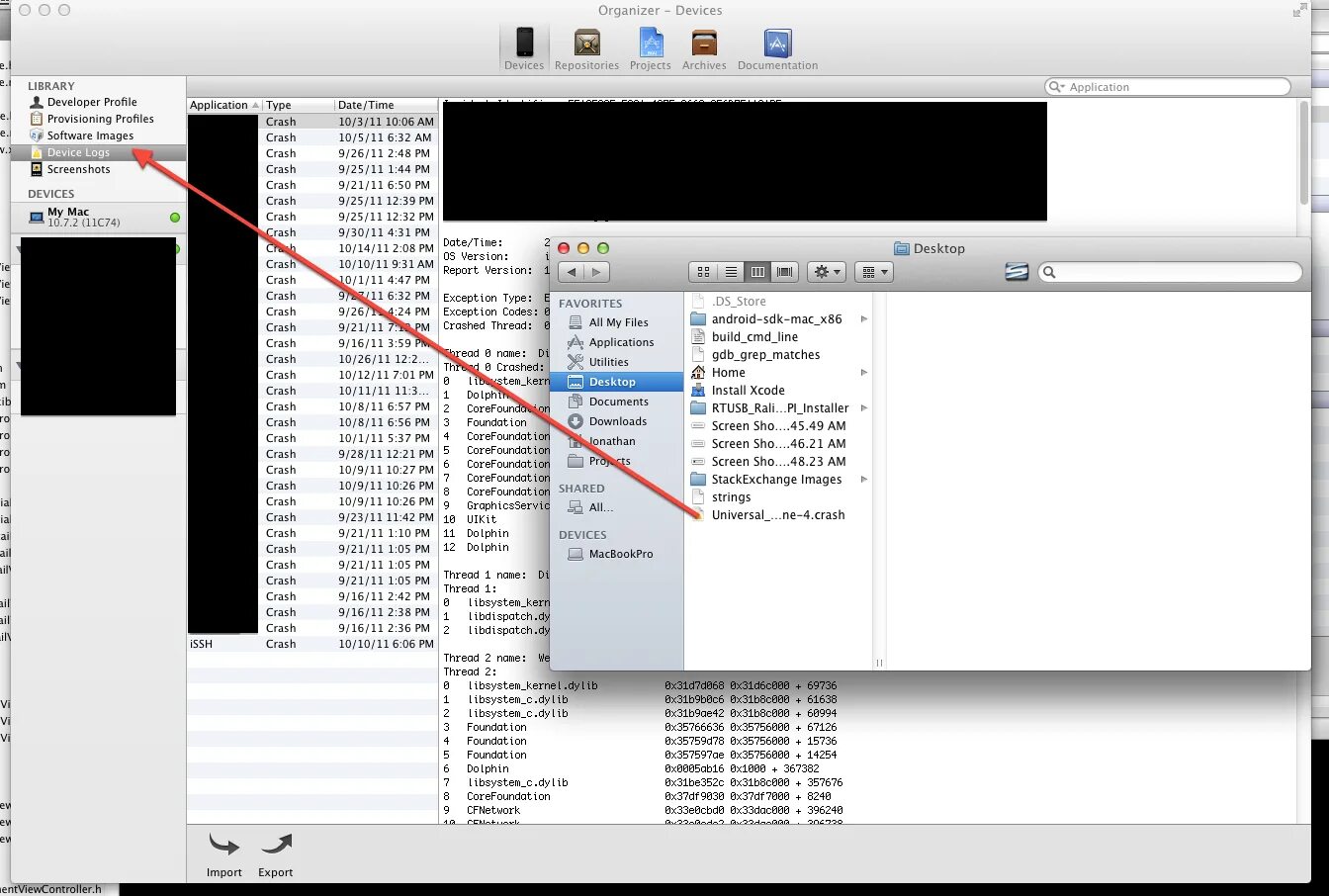Switch Finder to icon view
This screenshot has width=1329, height=896.
pyautogui.click(x=703, y=272)
